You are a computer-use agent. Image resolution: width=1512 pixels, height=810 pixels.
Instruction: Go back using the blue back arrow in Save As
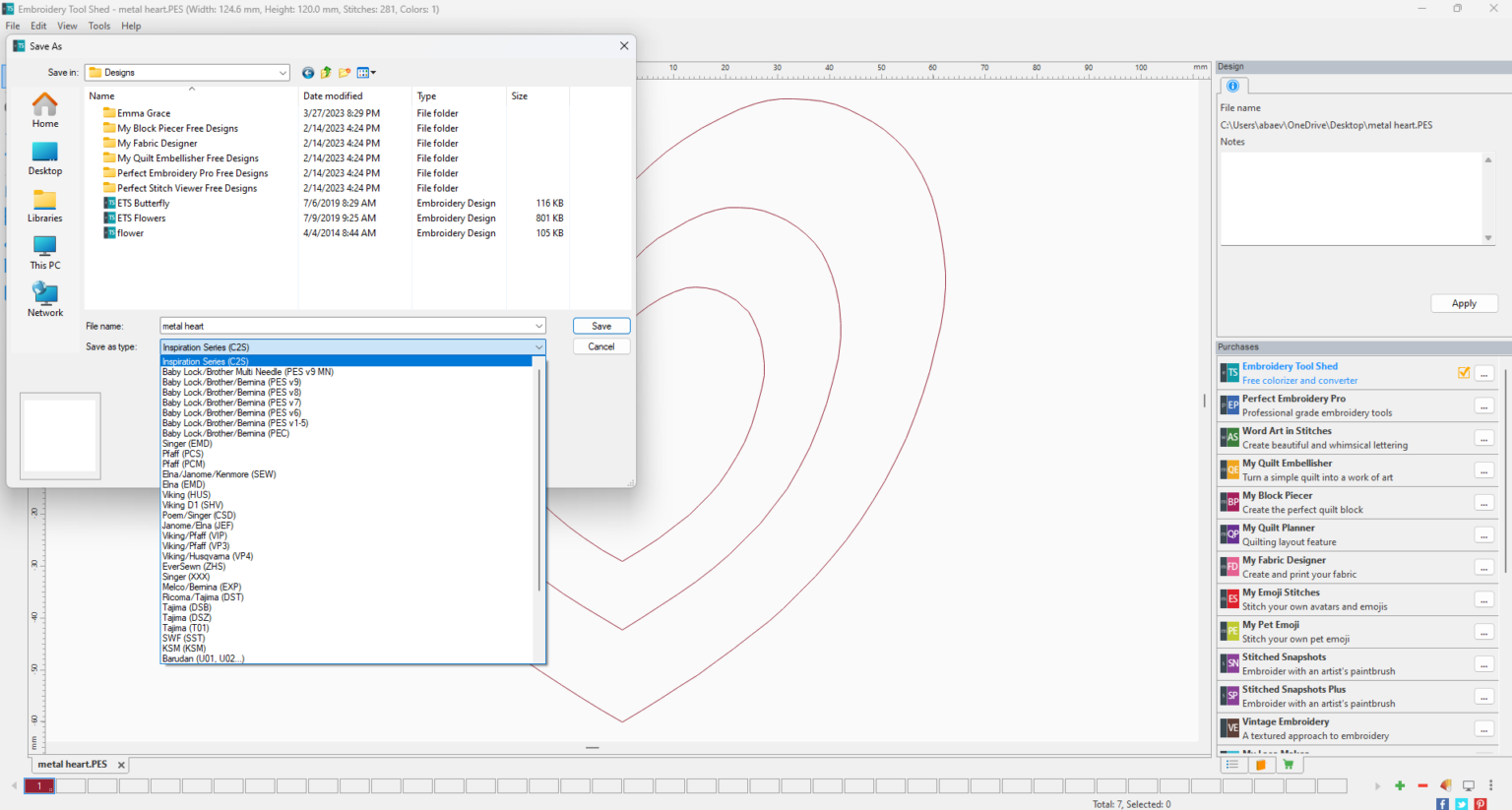(307, 72)
